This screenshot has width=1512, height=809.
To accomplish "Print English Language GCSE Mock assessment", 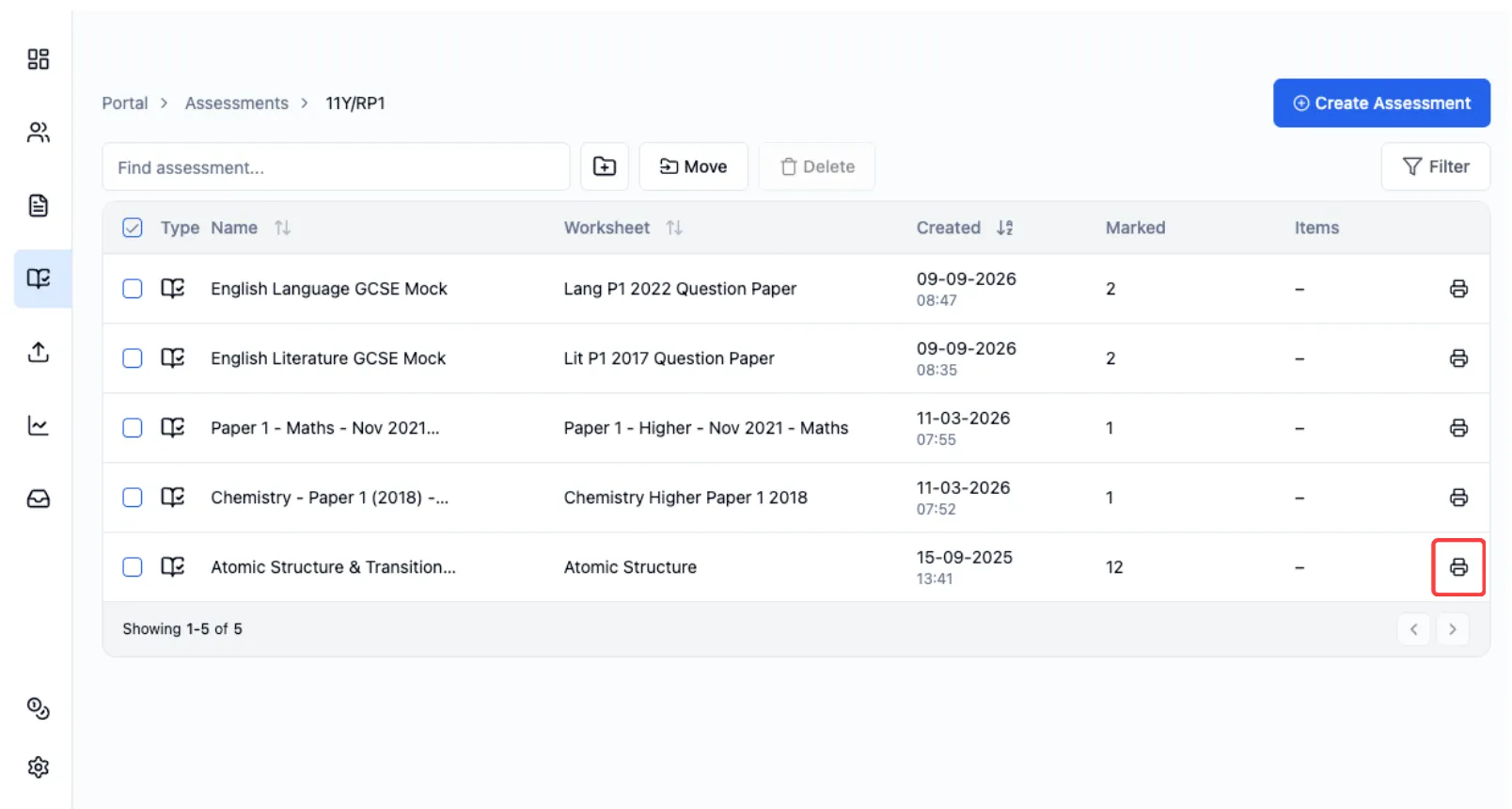I will (x=1458, y=289).
